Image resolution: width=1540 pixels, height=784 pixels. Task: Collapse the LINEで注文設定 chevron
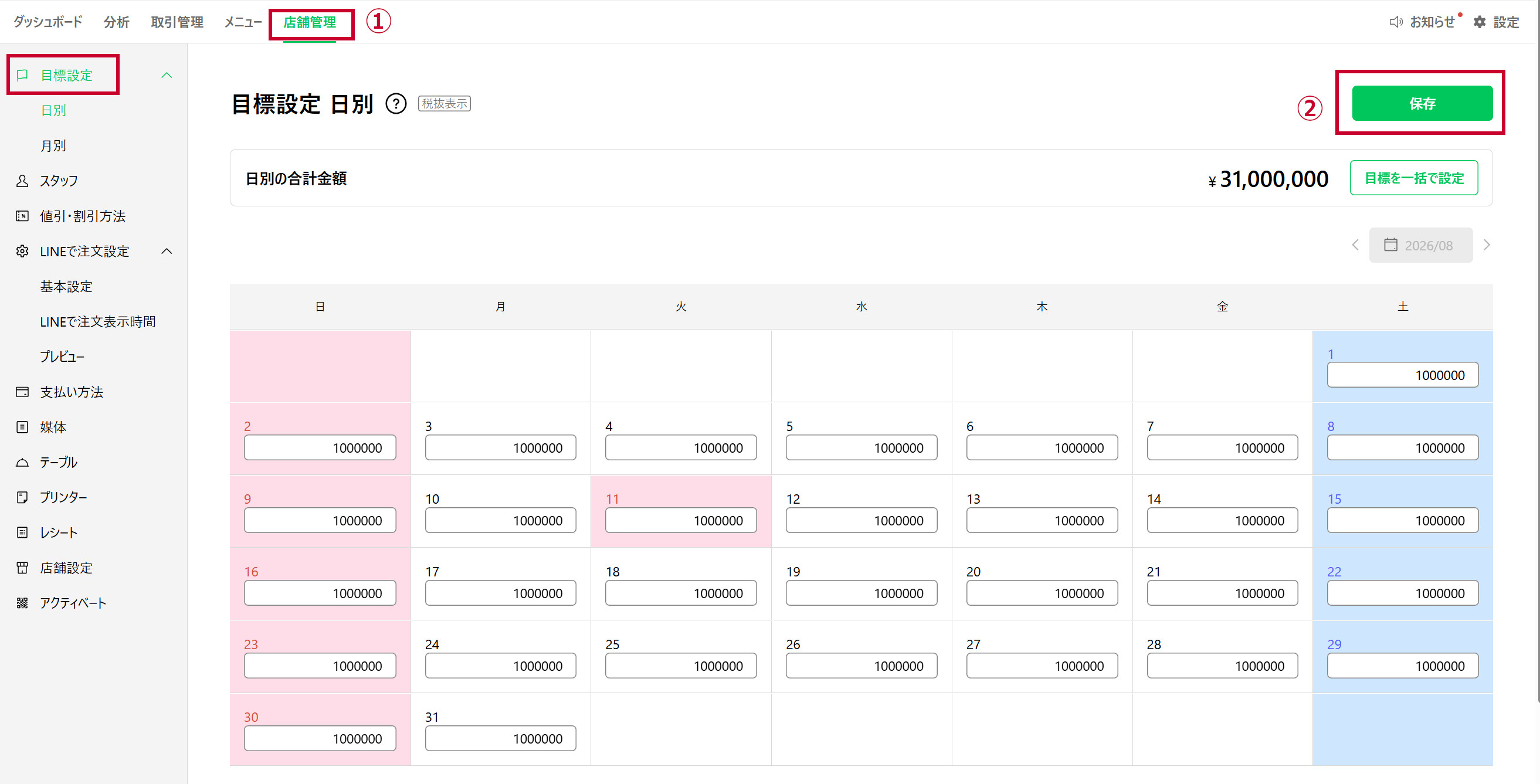coord(167,251)
